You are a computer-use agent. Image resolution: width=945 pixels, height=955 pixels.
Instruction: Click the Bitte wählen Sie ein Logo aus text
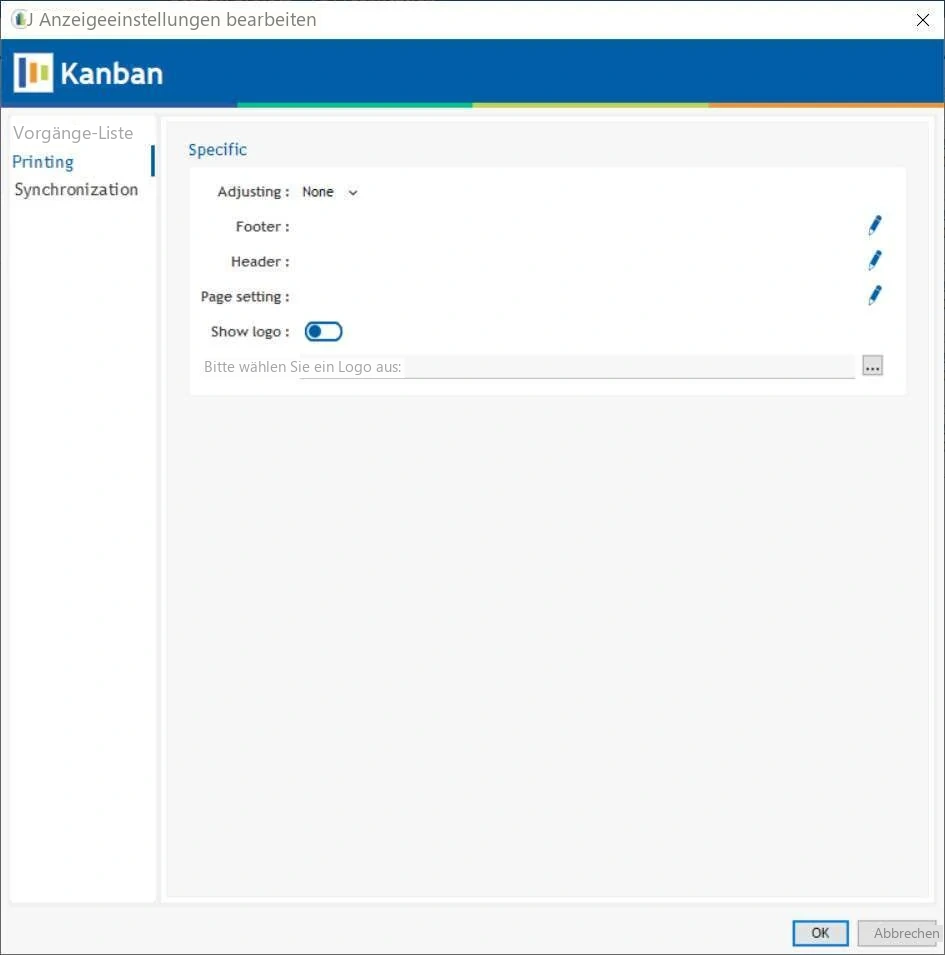302,367
